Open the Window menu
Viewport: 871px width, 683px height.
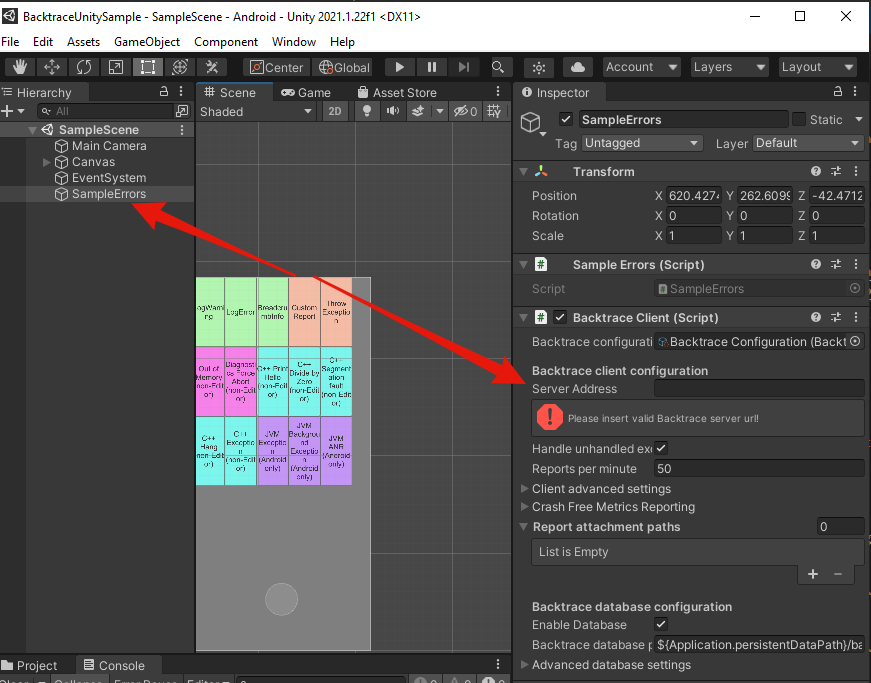[x=294, y=42]
